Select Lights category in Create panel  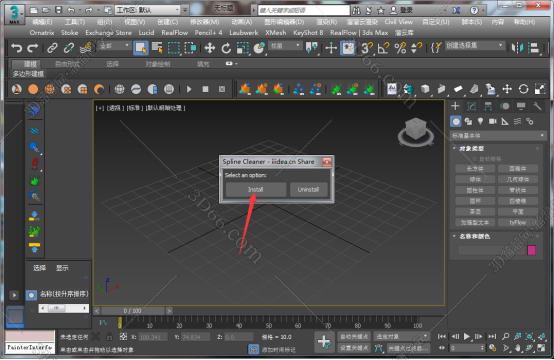[x=481, y=122]
